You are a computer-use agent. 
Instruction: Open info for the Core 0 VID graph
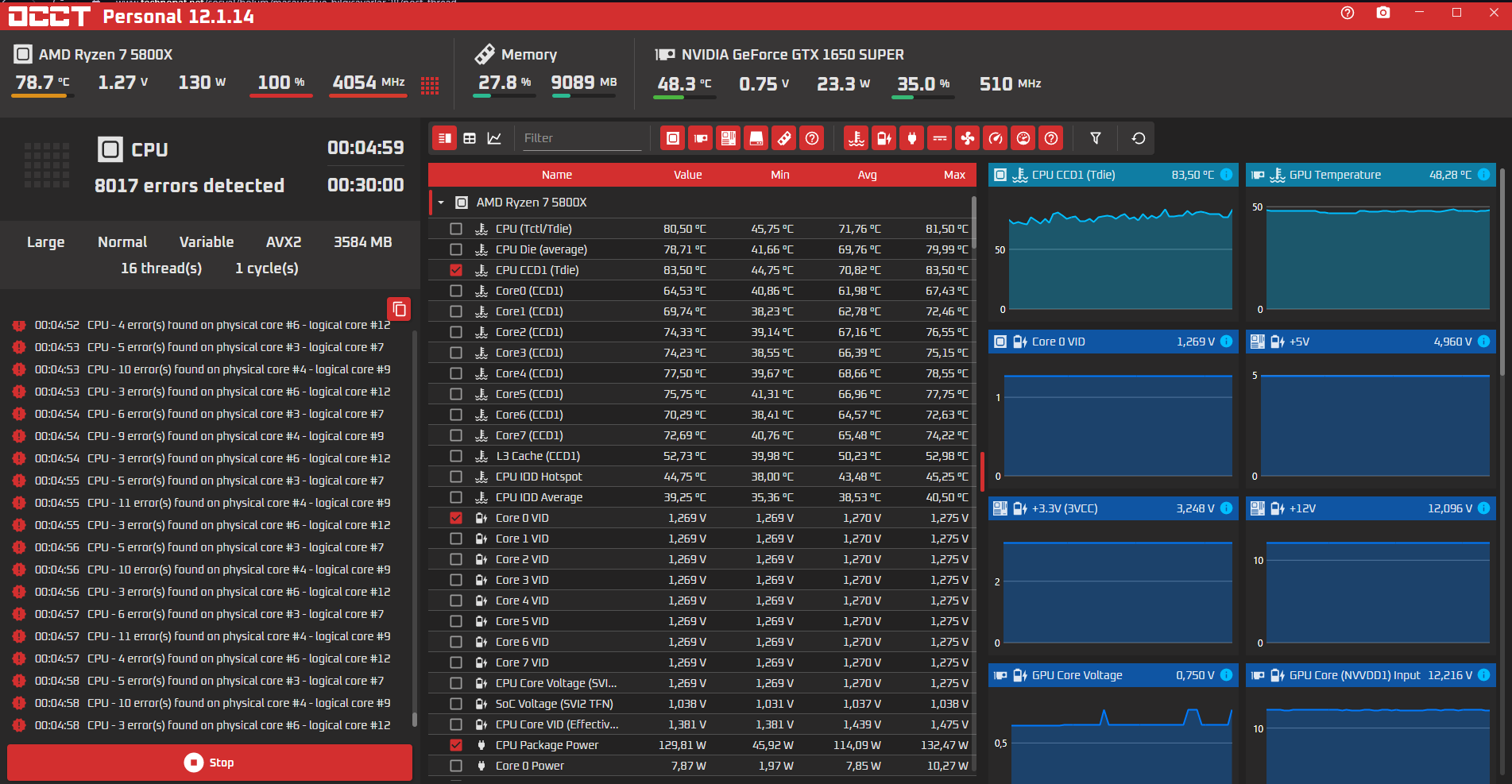click(1227, 342)
